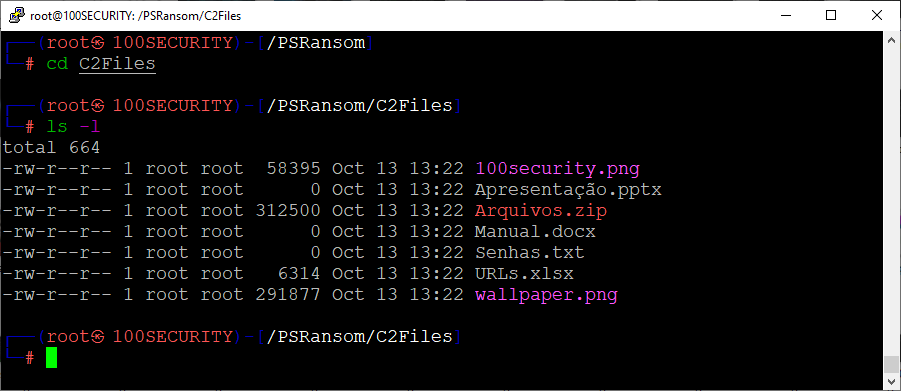Open the PuTTY icon system menu
The image size is (901, 391).
18,16
